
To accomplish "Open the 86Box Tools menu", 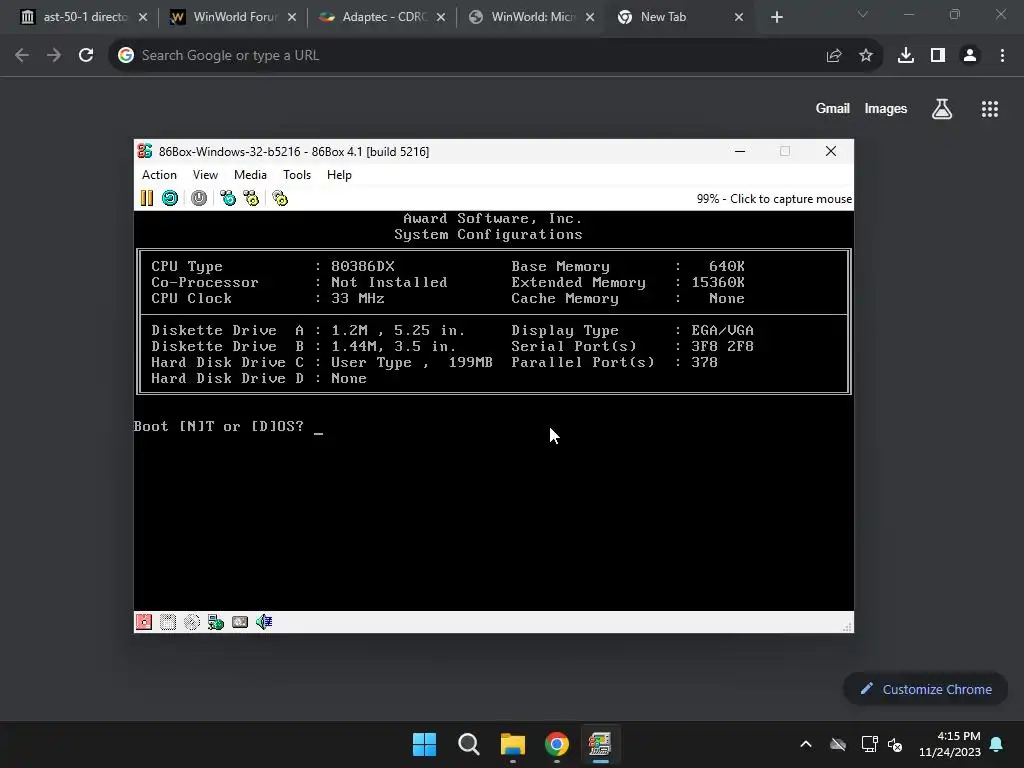I will pos(296,174).
